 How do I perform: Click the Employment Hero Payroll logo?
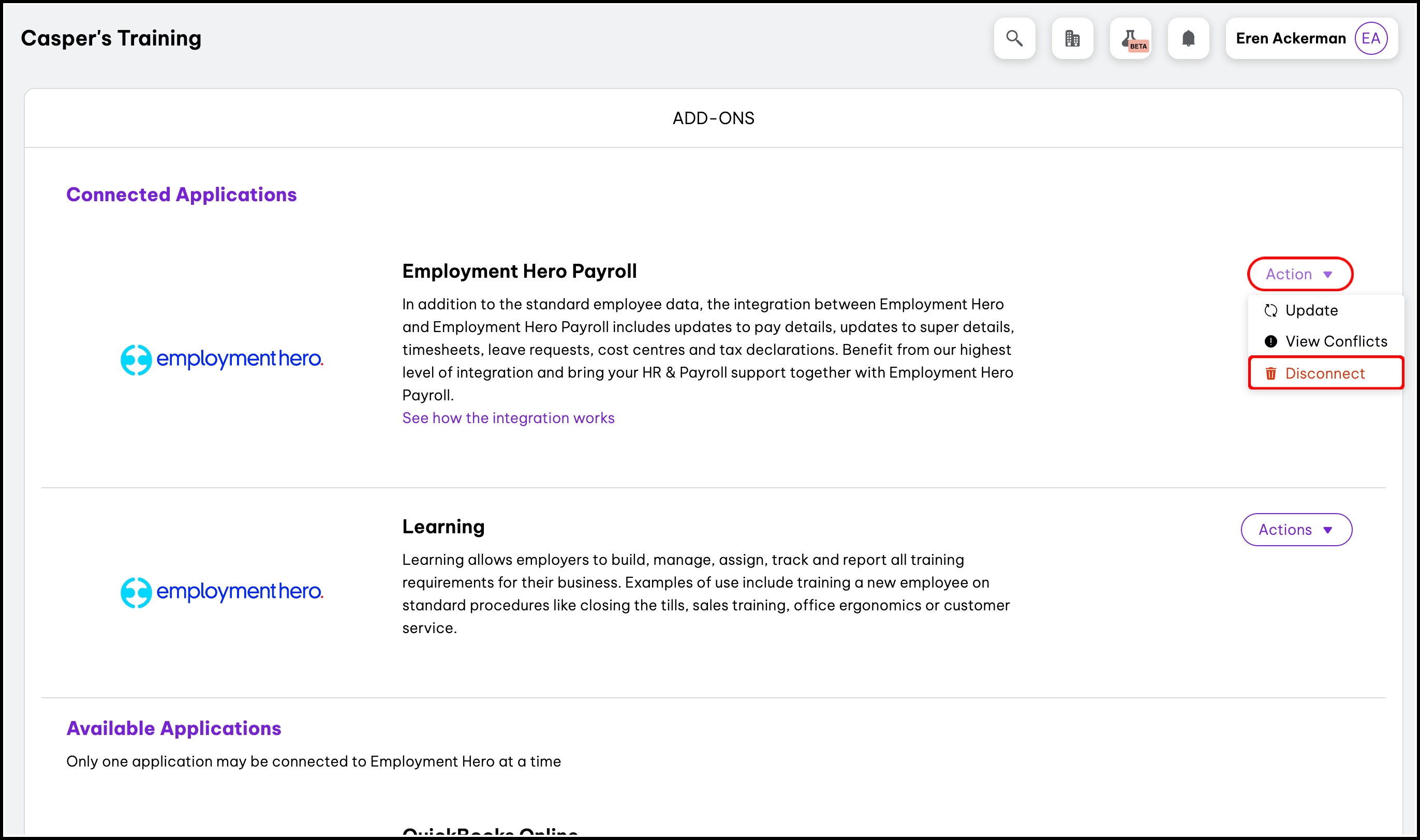221,359
